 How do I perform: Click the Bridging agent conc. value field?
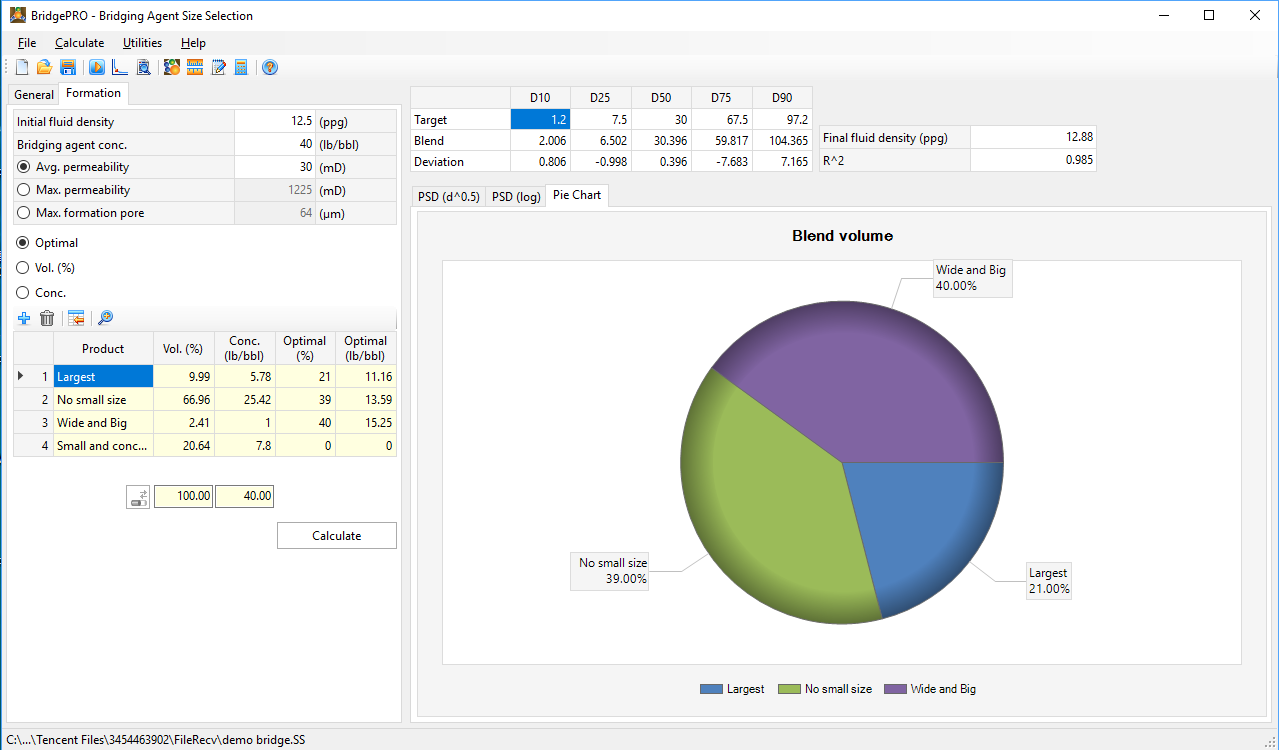[x=274, y=145]
